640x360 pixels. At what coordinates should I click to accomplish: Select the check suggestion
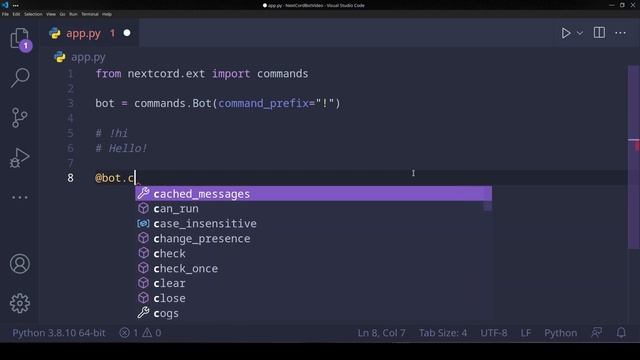(313, 253)
